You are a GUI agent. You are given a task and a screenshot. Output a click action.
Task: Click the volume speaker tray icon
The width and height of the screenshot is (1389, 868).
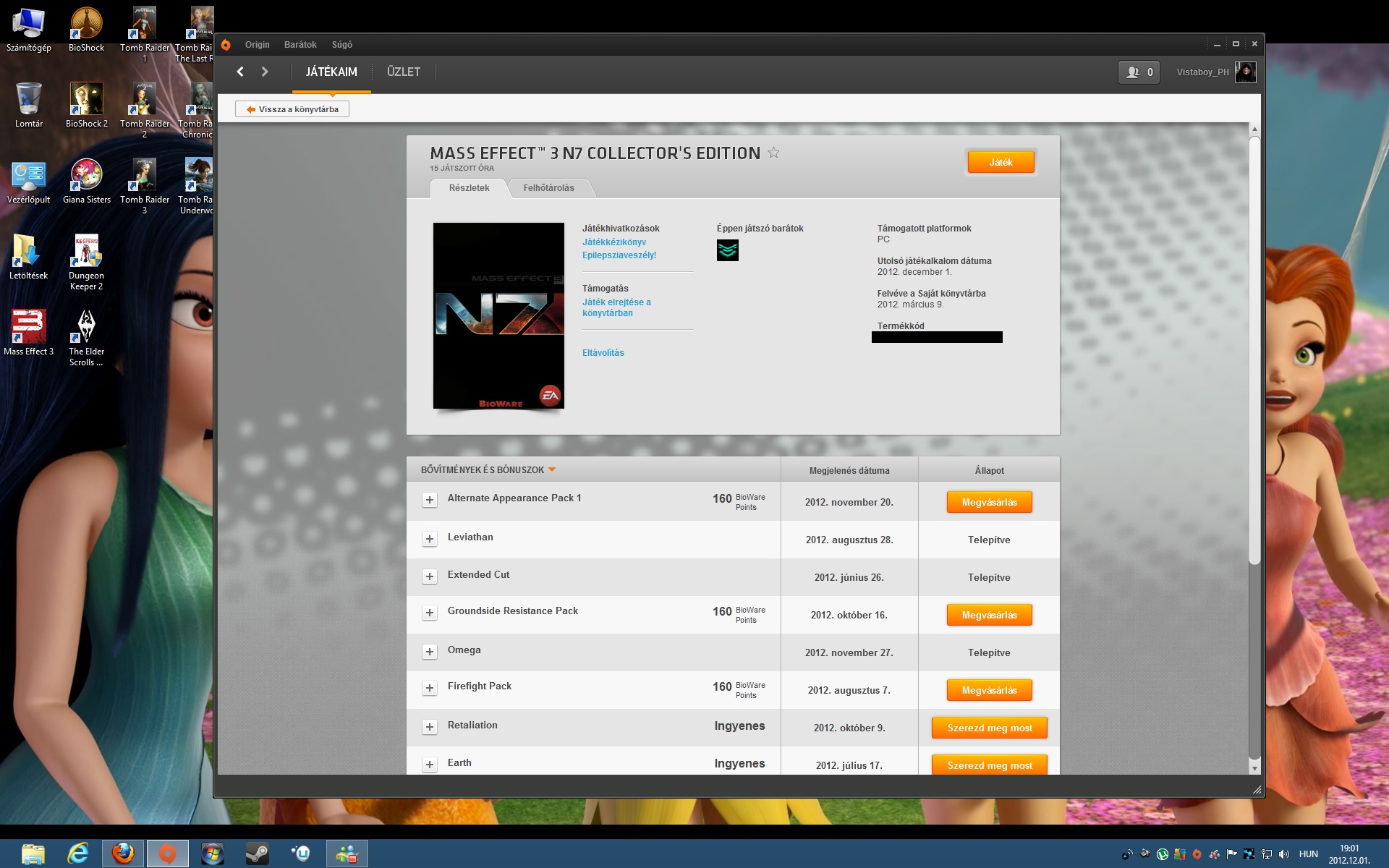[x=1284, y=854]
